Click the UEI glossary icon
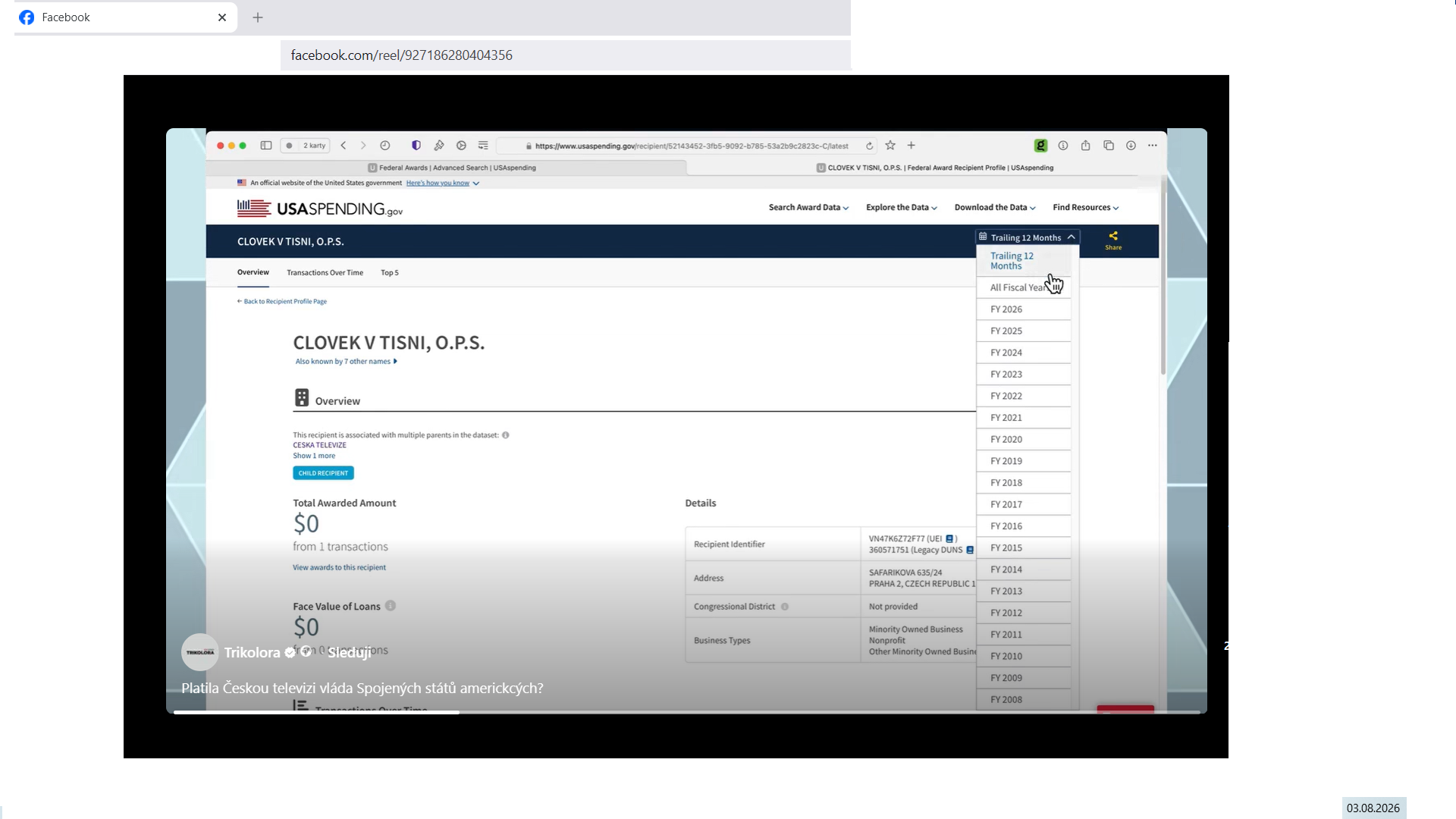Screen dimensions: 1456x819 click(949, 539)
